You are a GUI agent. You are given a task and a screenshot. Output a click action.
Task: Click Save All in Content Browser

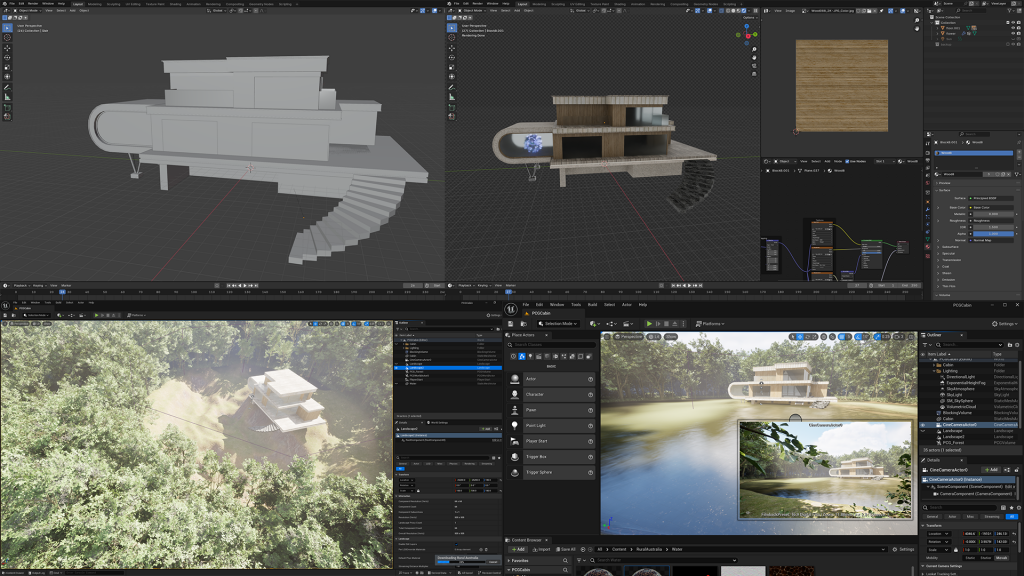pyautogui.click(x=567, y=549)
